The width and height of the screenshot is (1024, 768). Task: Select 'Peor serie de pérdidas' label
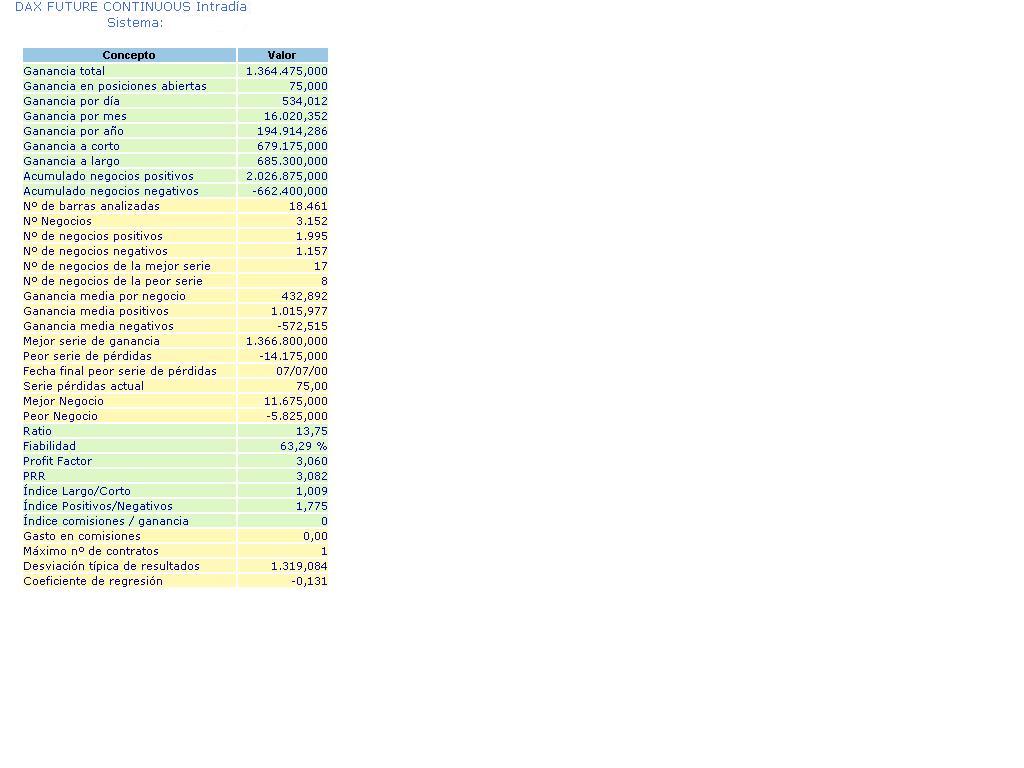[88, 357]
